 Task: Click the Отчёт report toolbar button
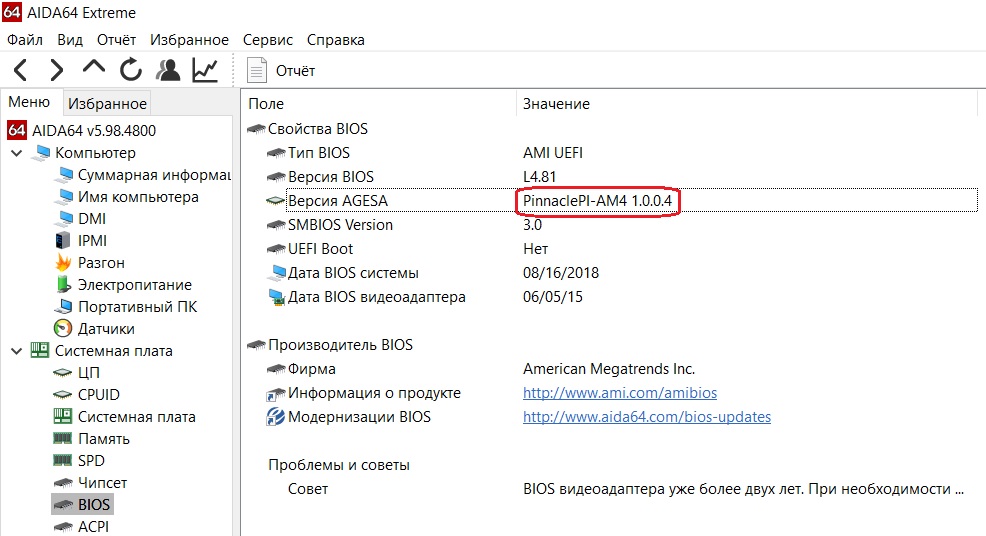[282, 70]
